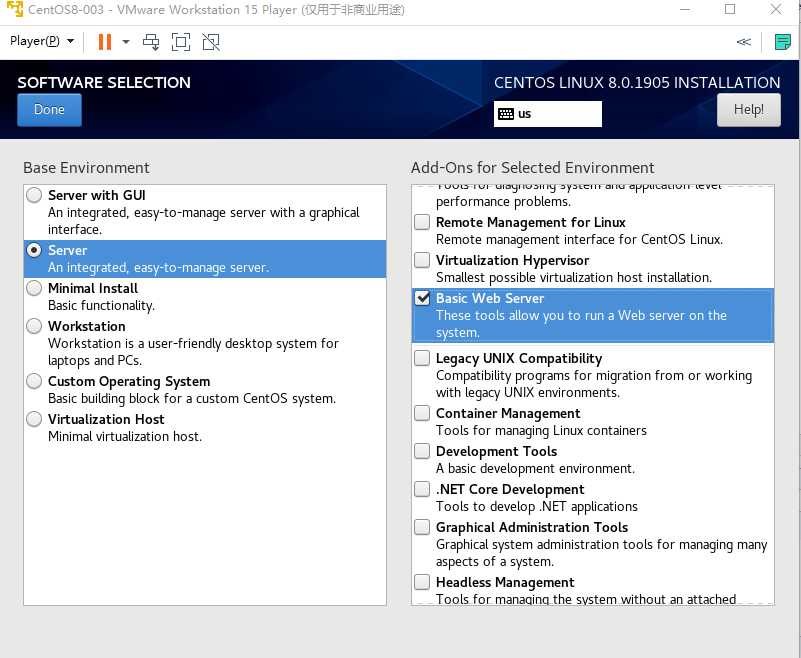
Task: Click 'Remote management interface for CentOS Linux.' text
Action: tap(579, 240)
